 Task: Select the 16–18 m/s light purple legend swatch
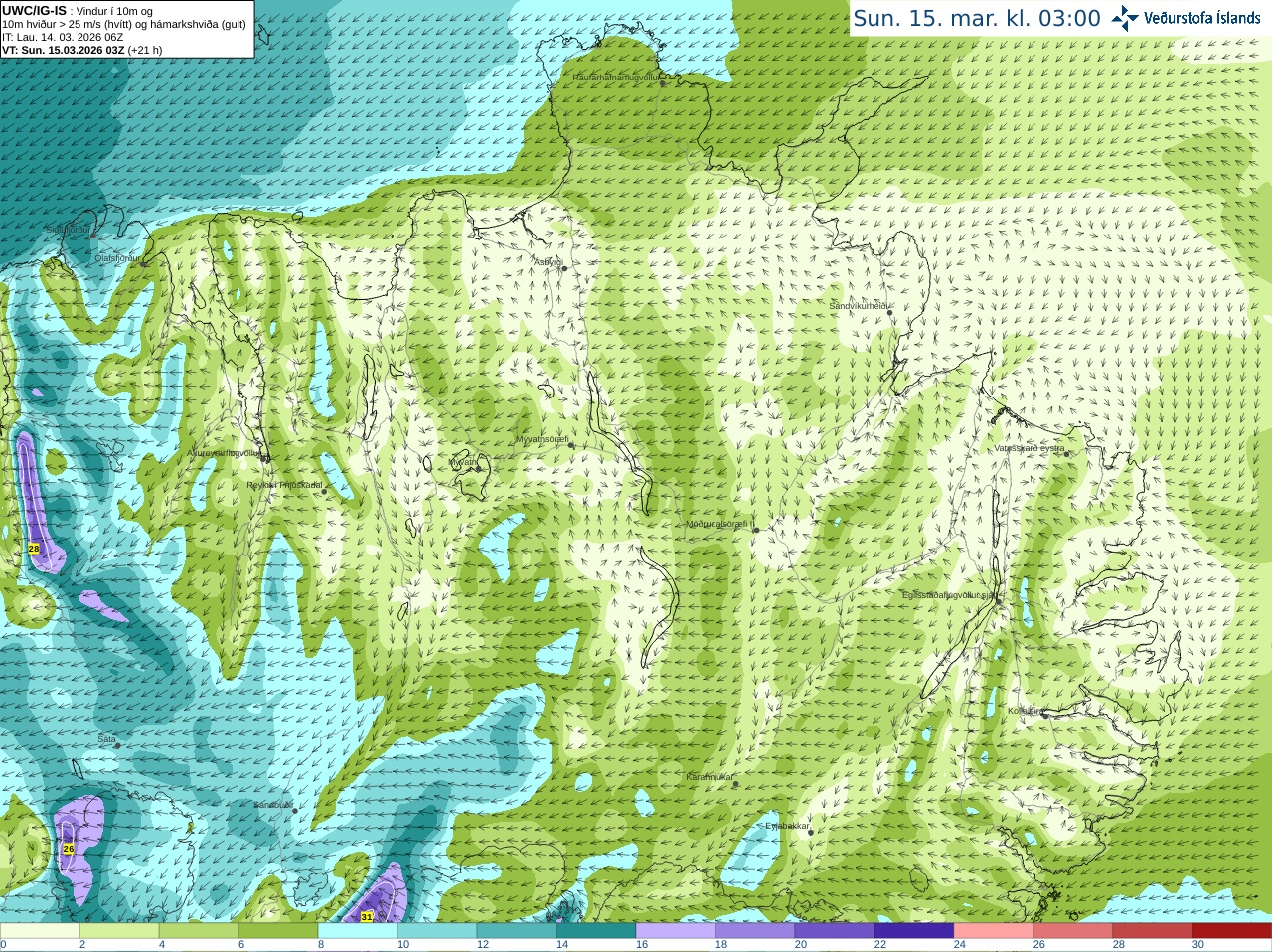[x=676, y=931]
